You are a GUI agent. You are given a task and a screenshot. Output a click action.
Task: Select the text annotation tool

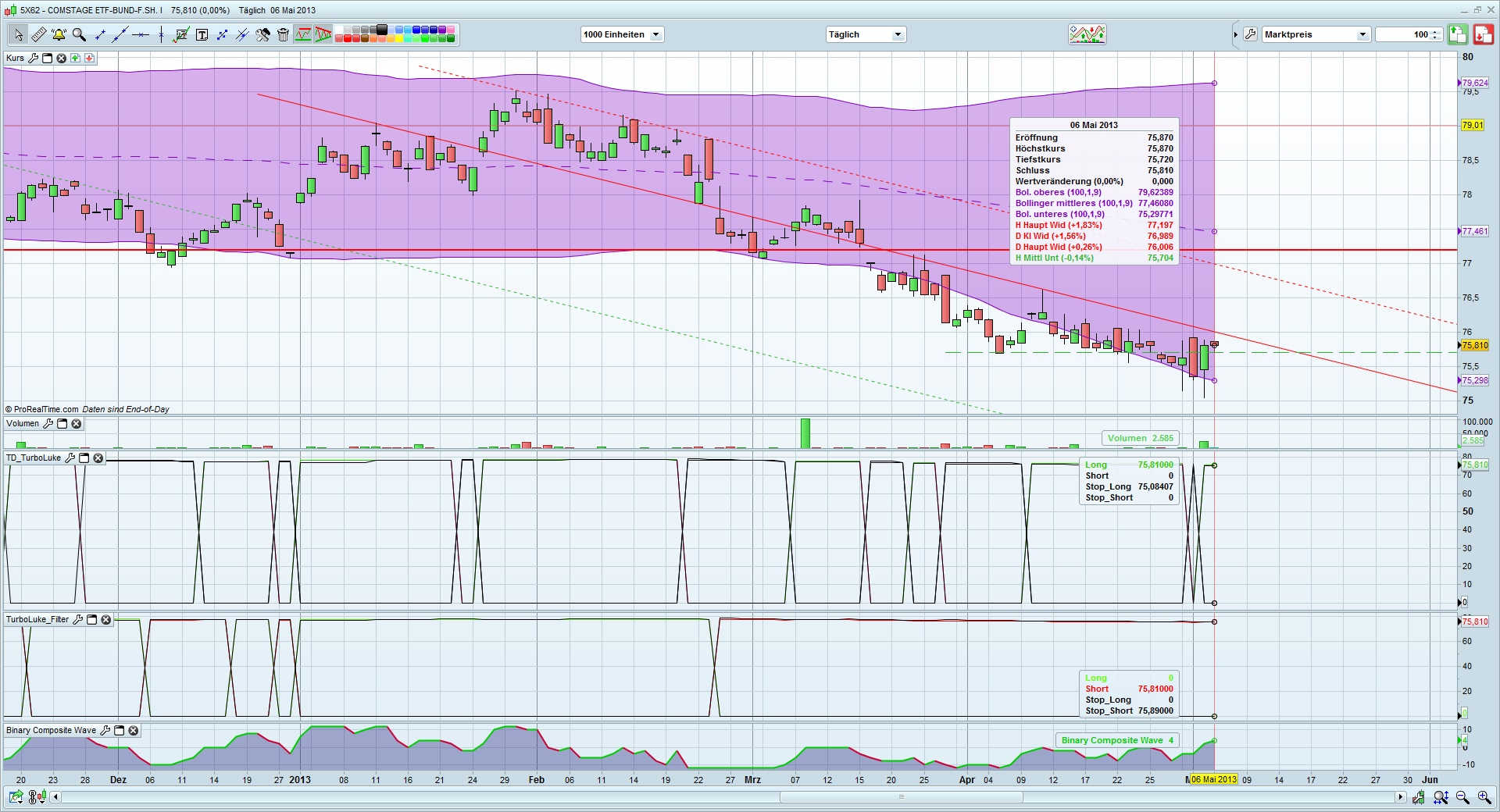(202, 34)
